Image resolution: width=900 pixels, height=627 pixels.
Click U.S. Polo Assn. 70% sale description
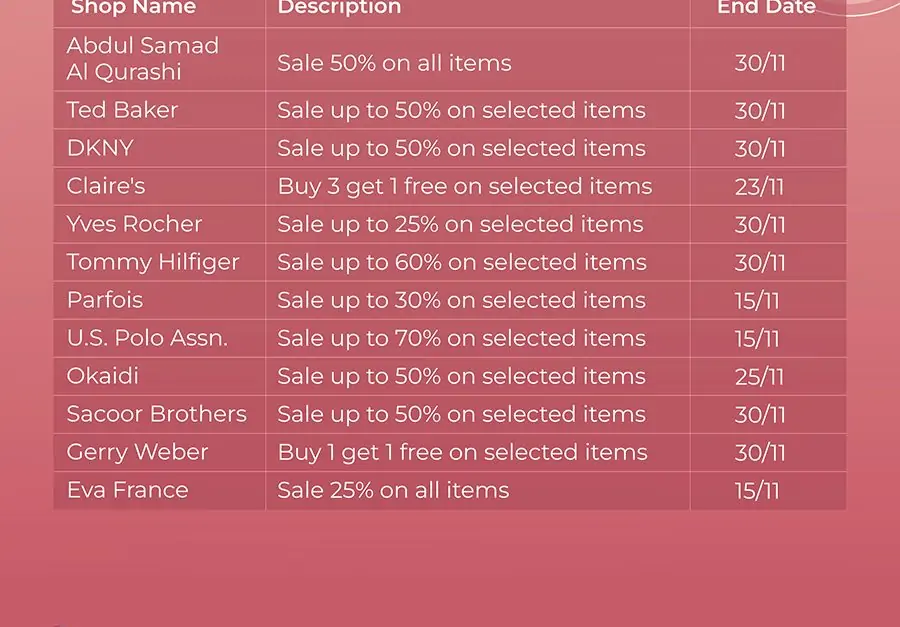tap(461, 338)
